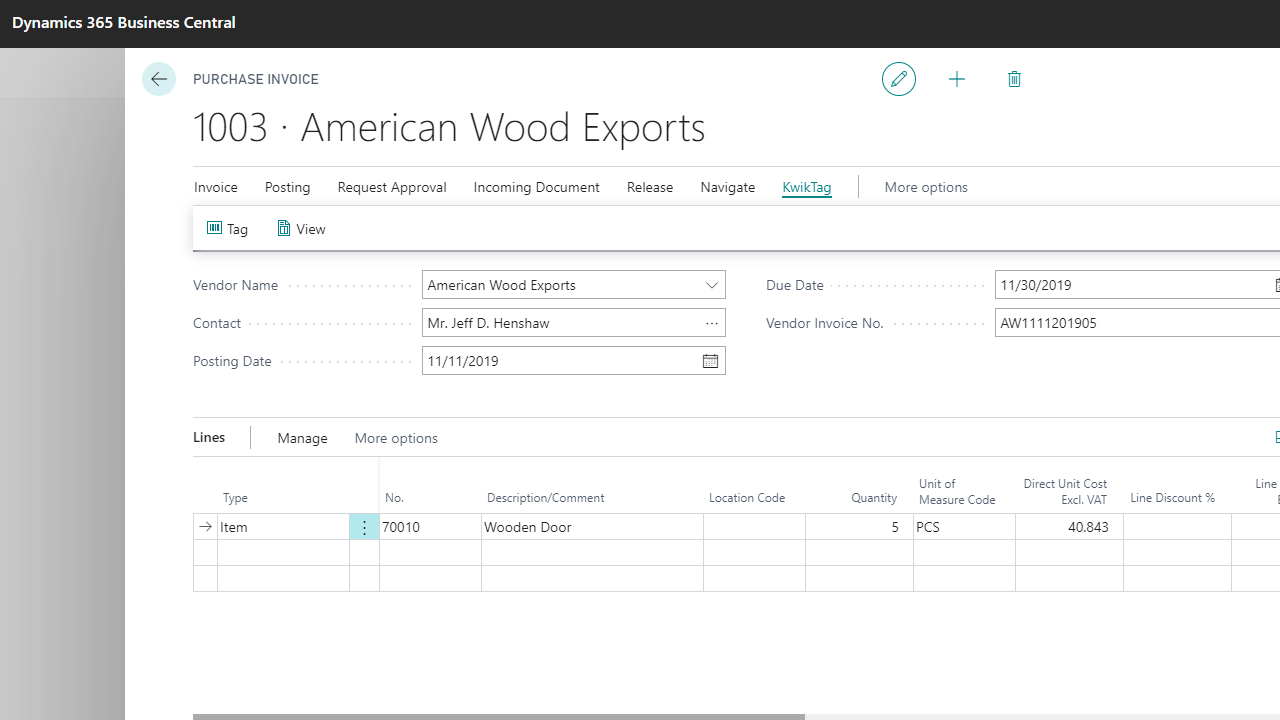Select the KwikTag tab
1280x720 pixels.
[807, 187]
